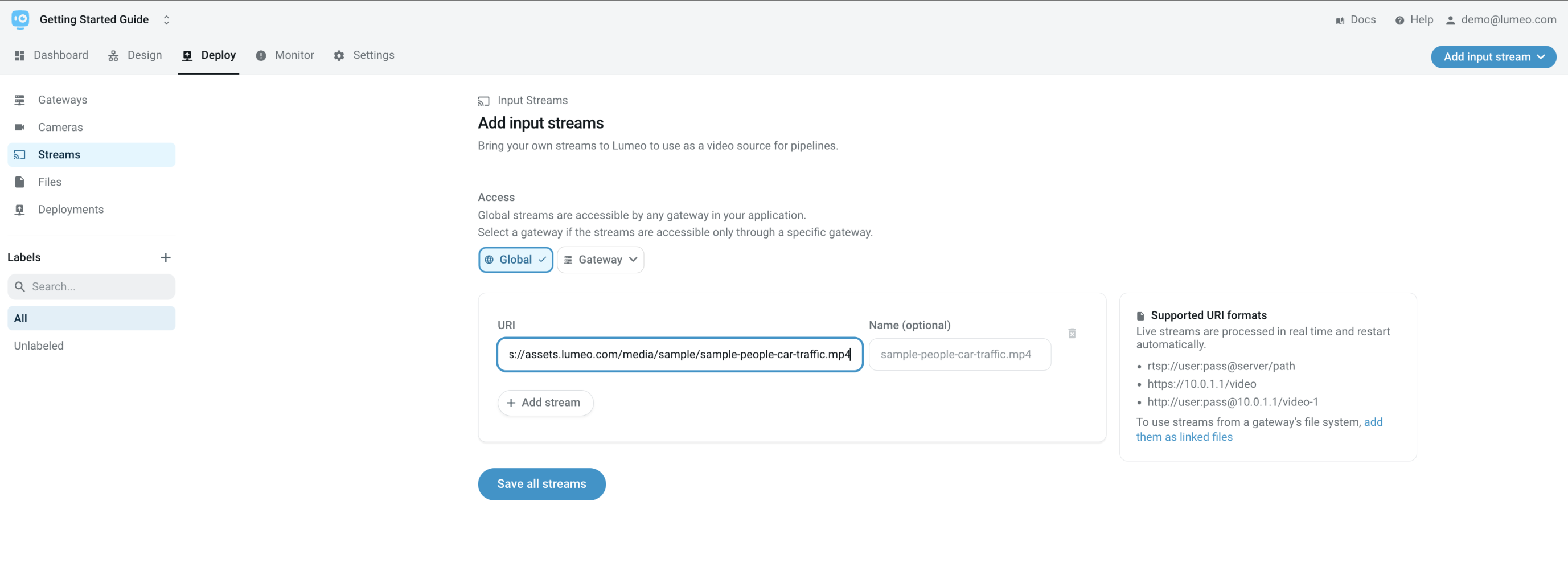Open Docs via the book icon
The height and width of the screenshot is (583, 1568).
(x=1340, y=20)
